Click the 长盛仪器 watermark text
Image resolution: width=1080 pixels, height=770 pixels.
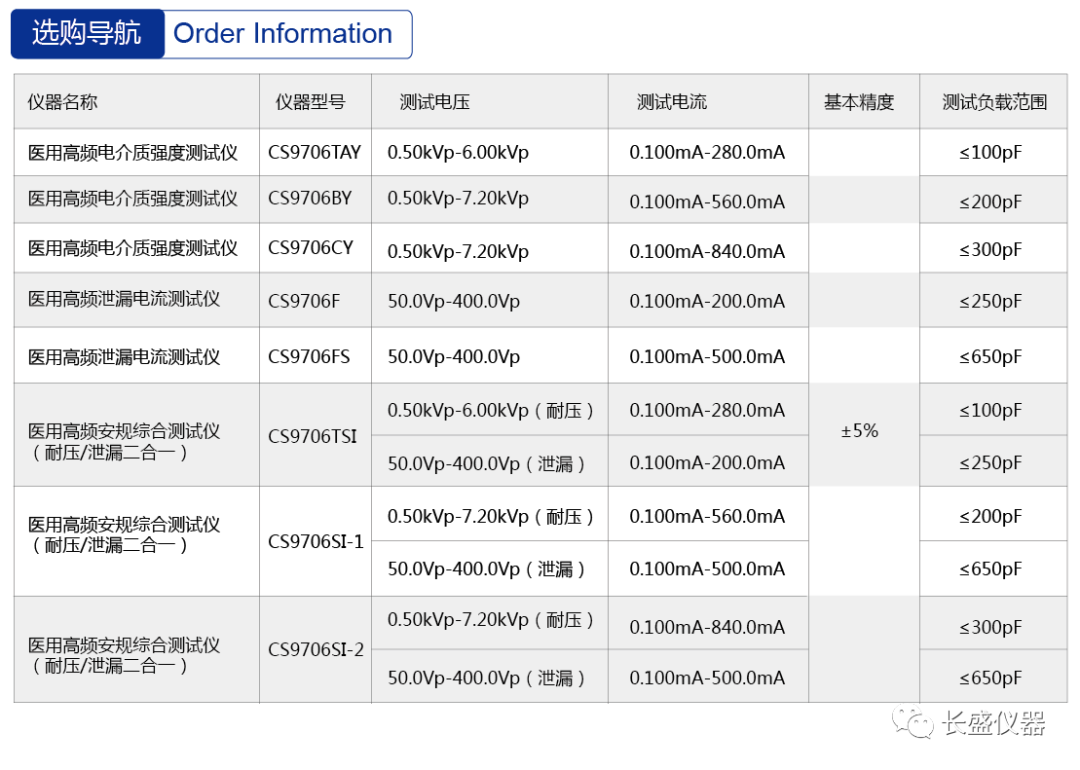coord(994,723)
